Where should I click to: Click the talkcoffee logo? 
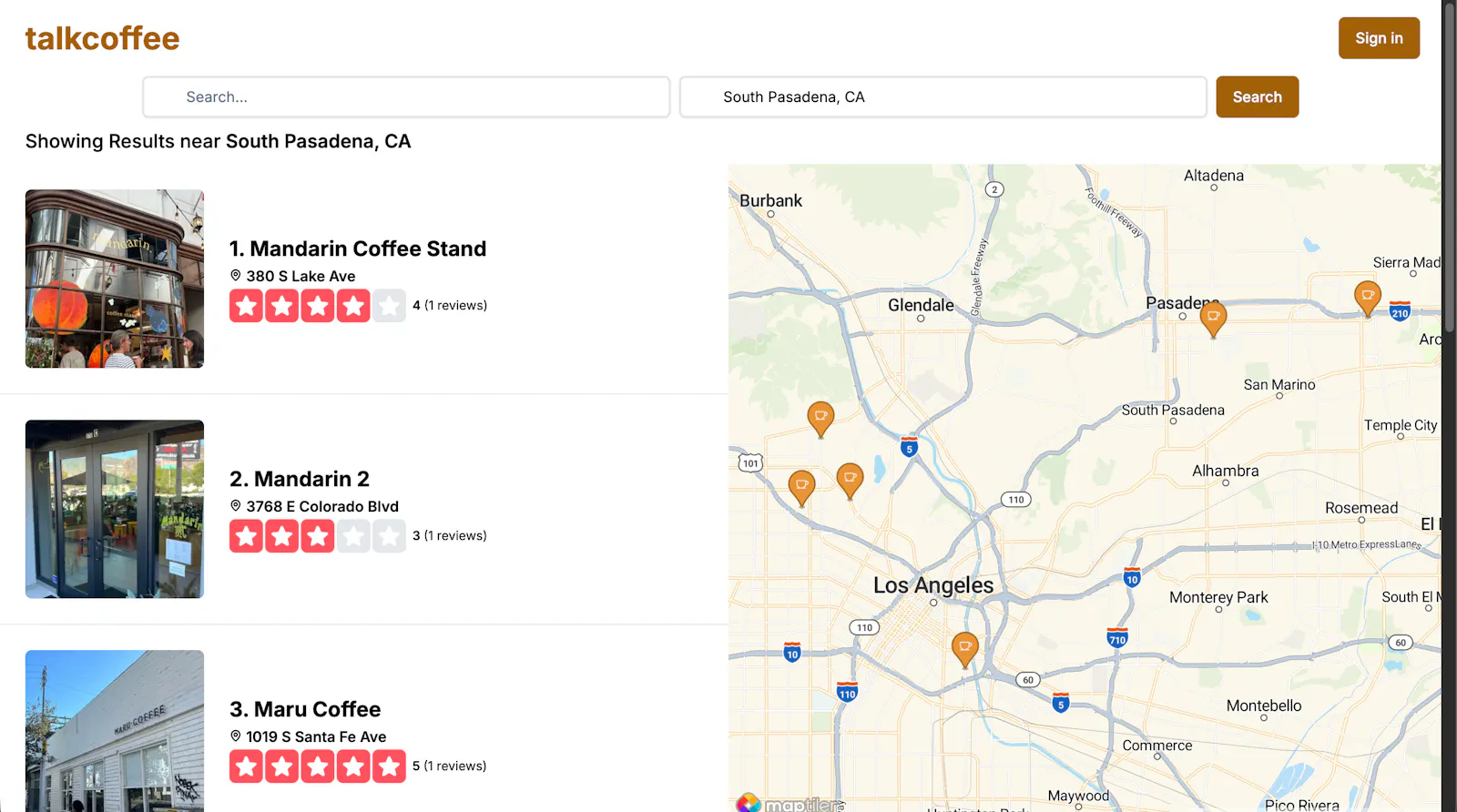pos(102,38)
